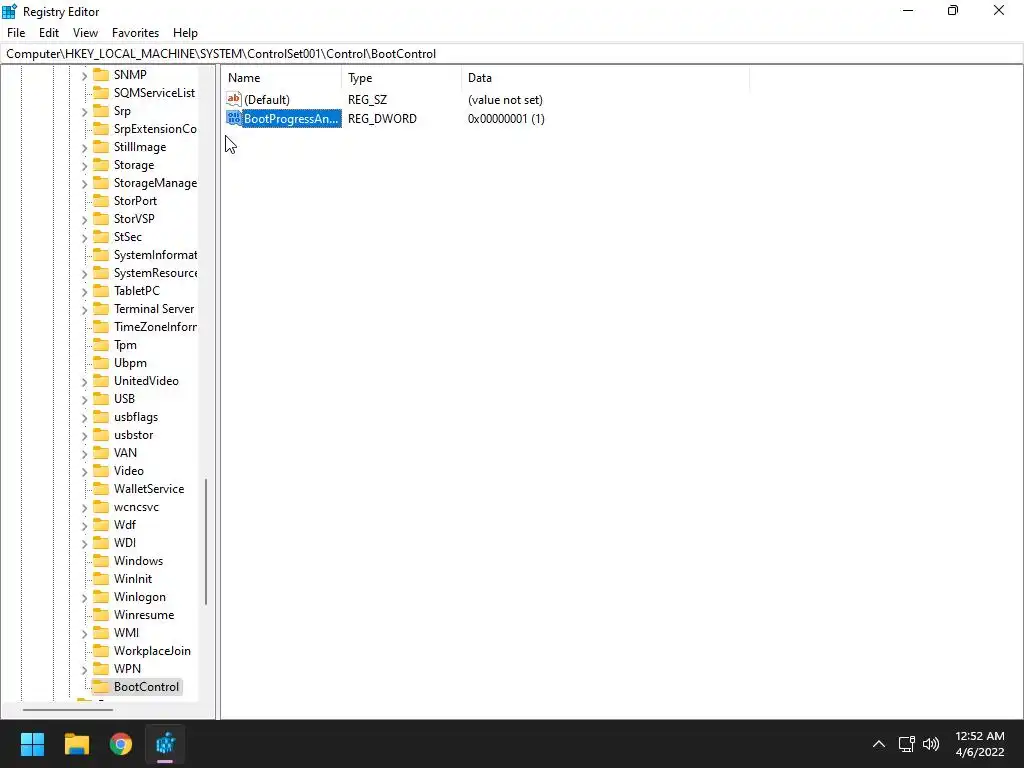Click the 0x00000001 (1) data cell
This screenshot has height=768, width=1024.
tap(506, 119)
